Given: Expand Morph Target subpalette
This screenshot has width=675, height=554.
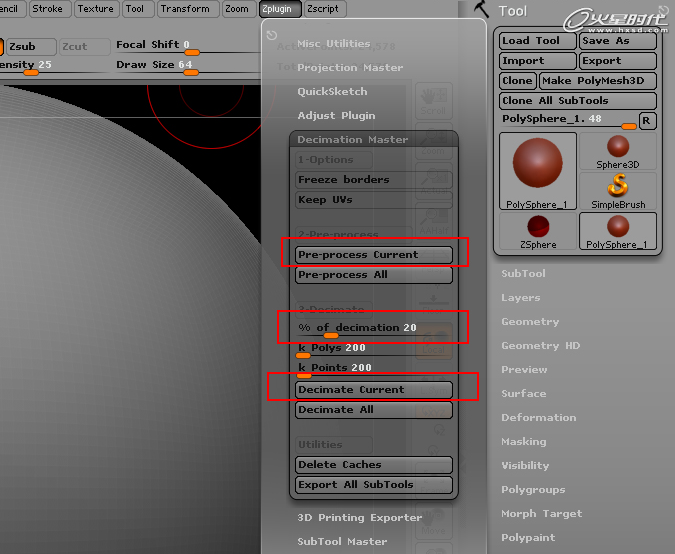Looking at the screenshot, I should (x=542, y=514).
